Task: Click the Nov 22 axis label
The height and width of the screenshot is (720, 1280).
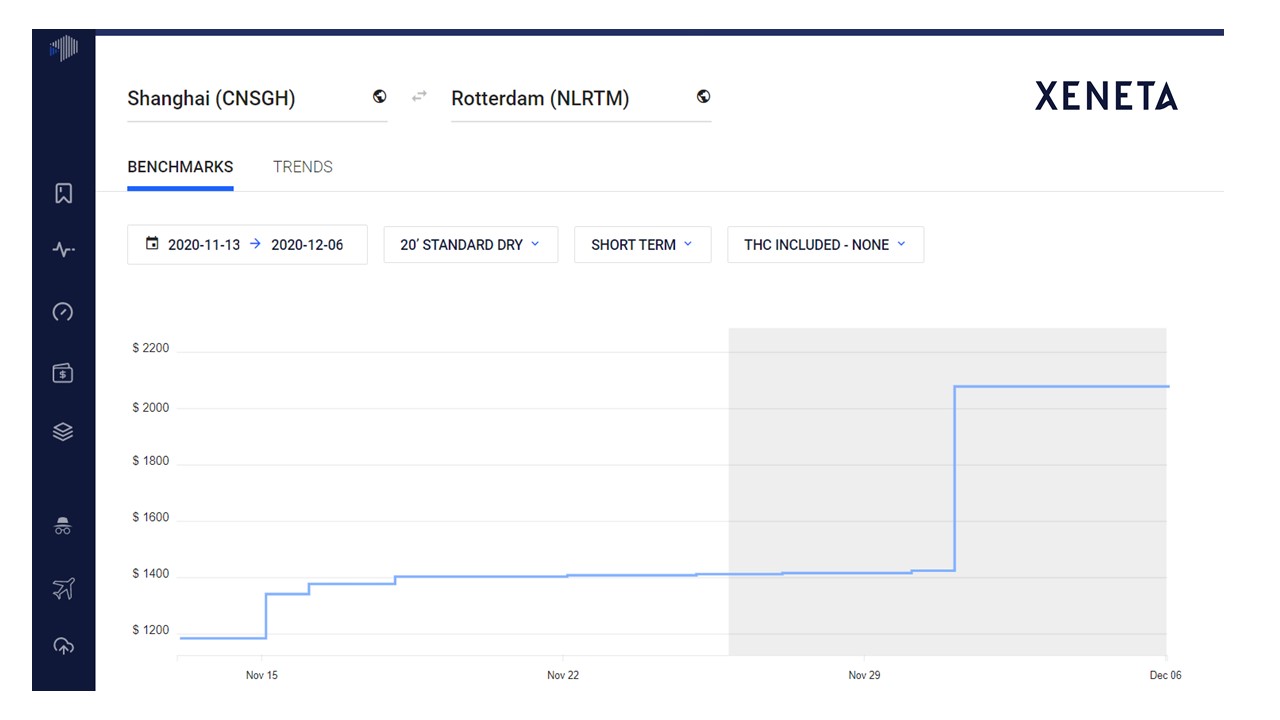Action: [x=563, y=676]
